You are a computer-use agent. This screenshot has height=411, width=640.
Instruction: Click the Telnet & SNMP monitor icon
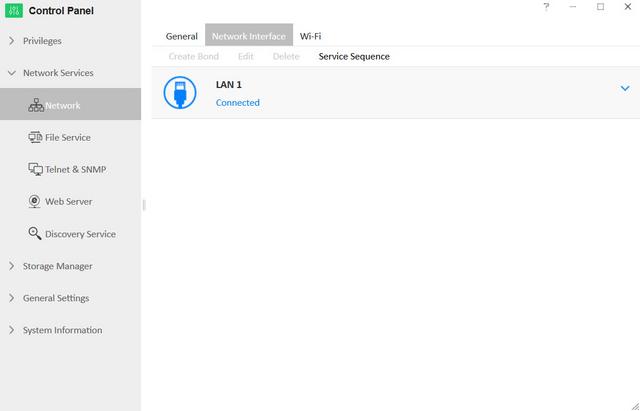(x=36, y=169)
